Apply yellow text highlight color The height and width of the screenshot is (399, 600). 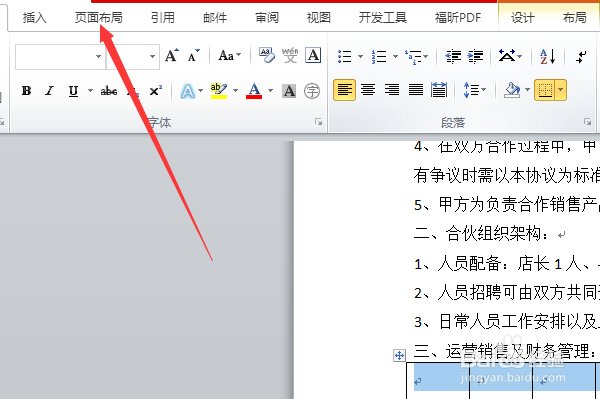218,91
